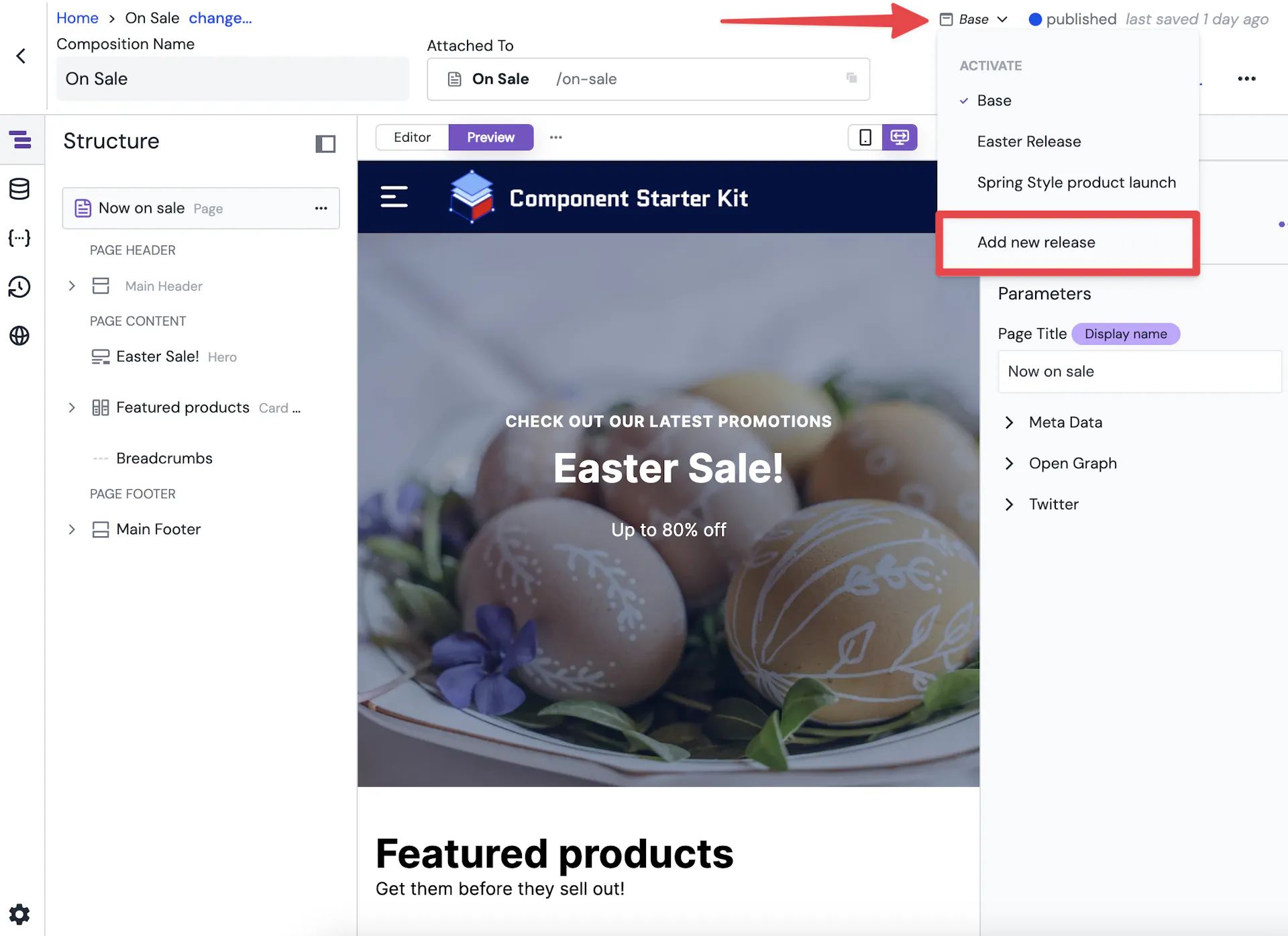Viewport: 1288px width, 936px height.
Task: Switch to the Editor tab
Action: pos(413,137)
